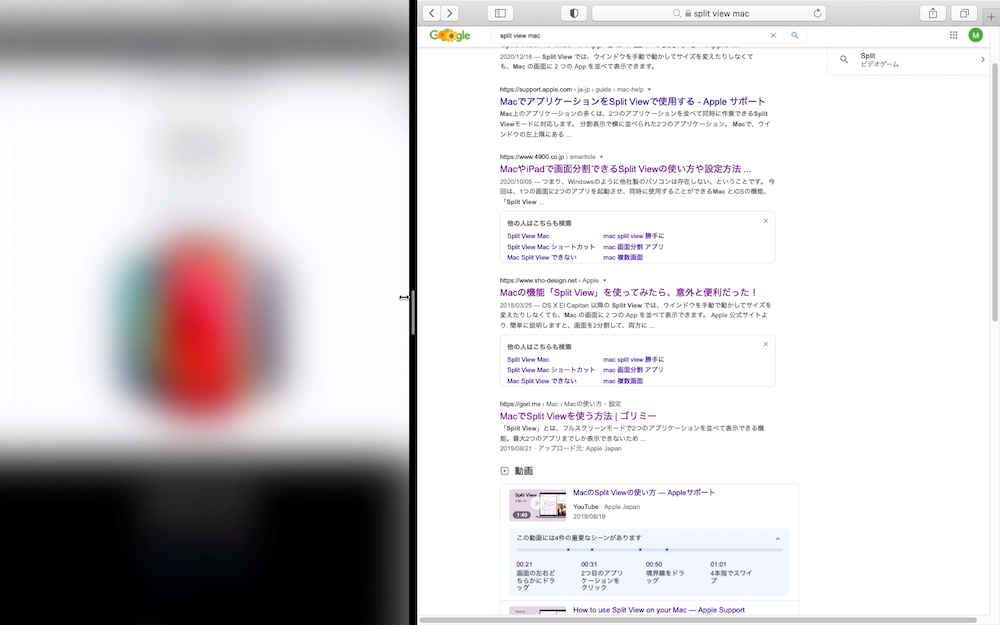This screenshot has height=625, width=1000.
Task: Click the Safari address bar showing split view mac
Action: (x=709, y=13)
